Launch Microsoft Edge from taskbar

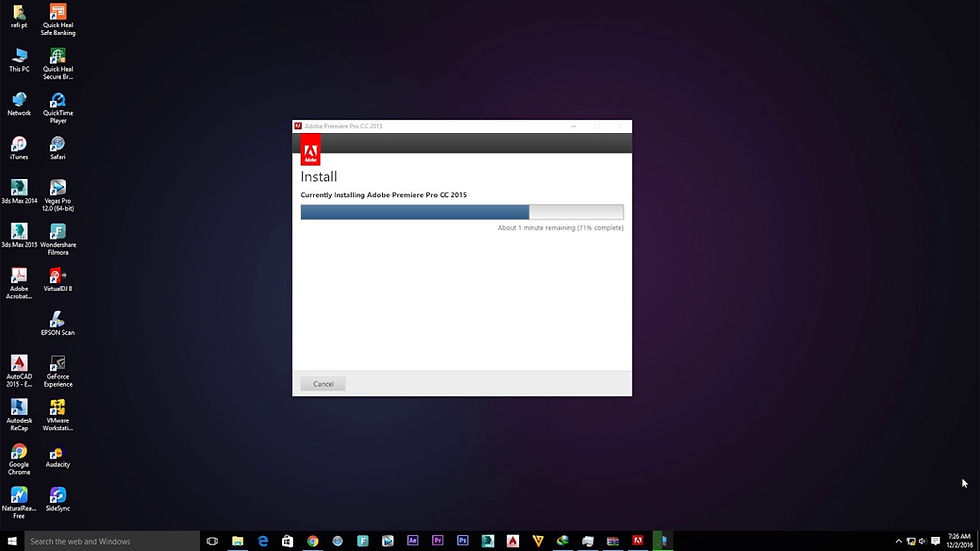coord(262,541)
